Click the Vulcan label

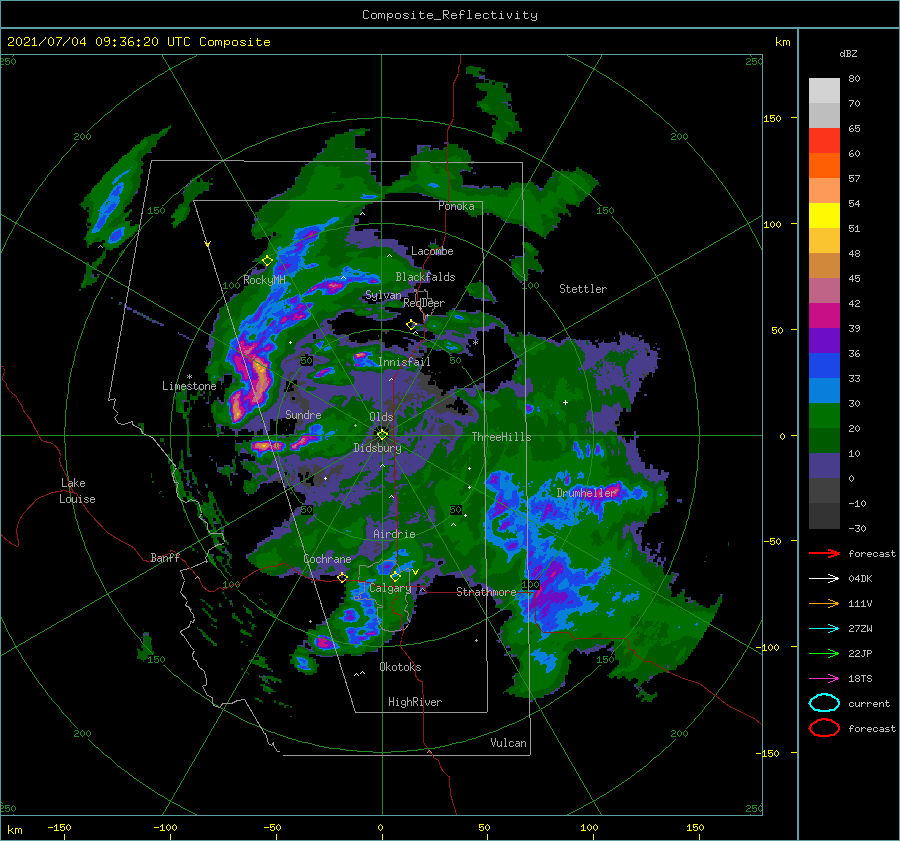[508, 743]
